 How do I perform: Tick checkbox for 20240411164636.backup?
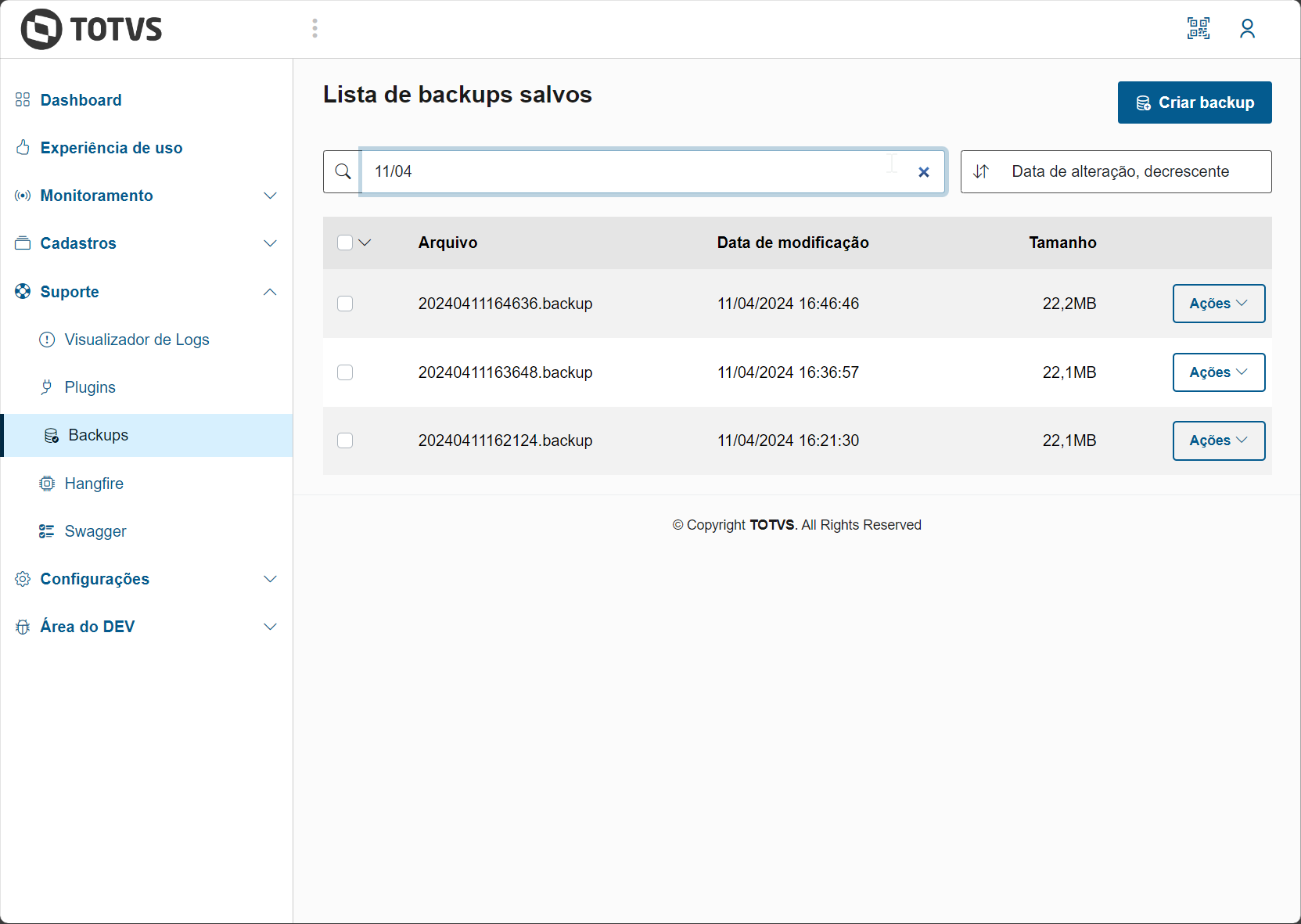coord(345,304)
